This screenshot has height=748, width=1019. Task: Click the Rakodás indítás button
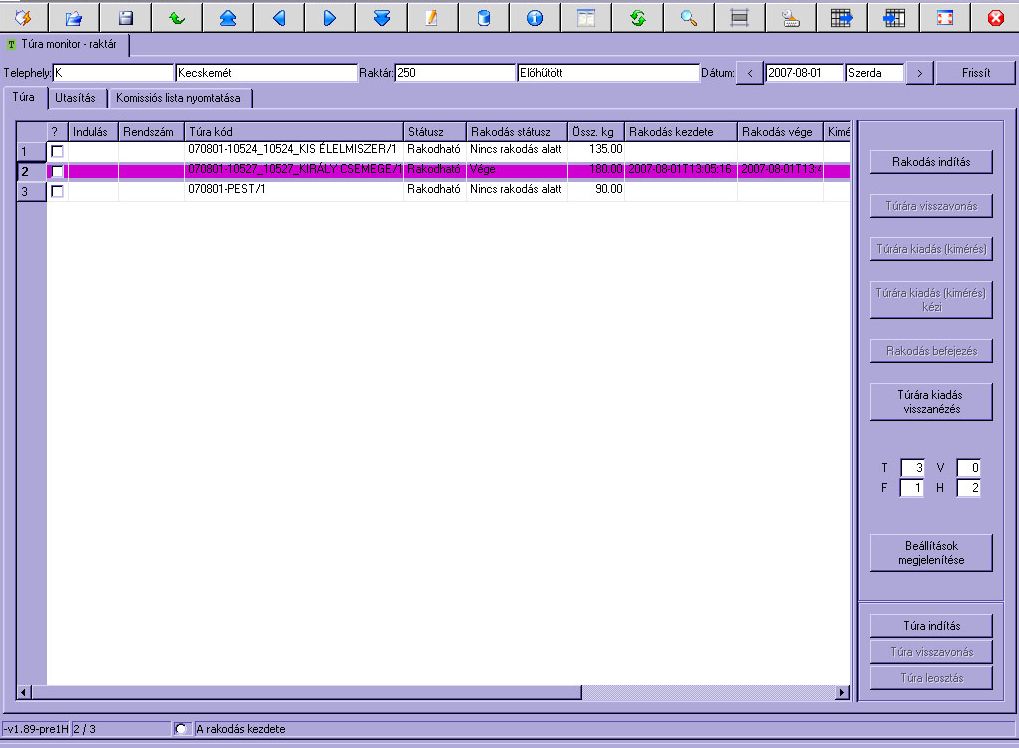pos(930,162)
